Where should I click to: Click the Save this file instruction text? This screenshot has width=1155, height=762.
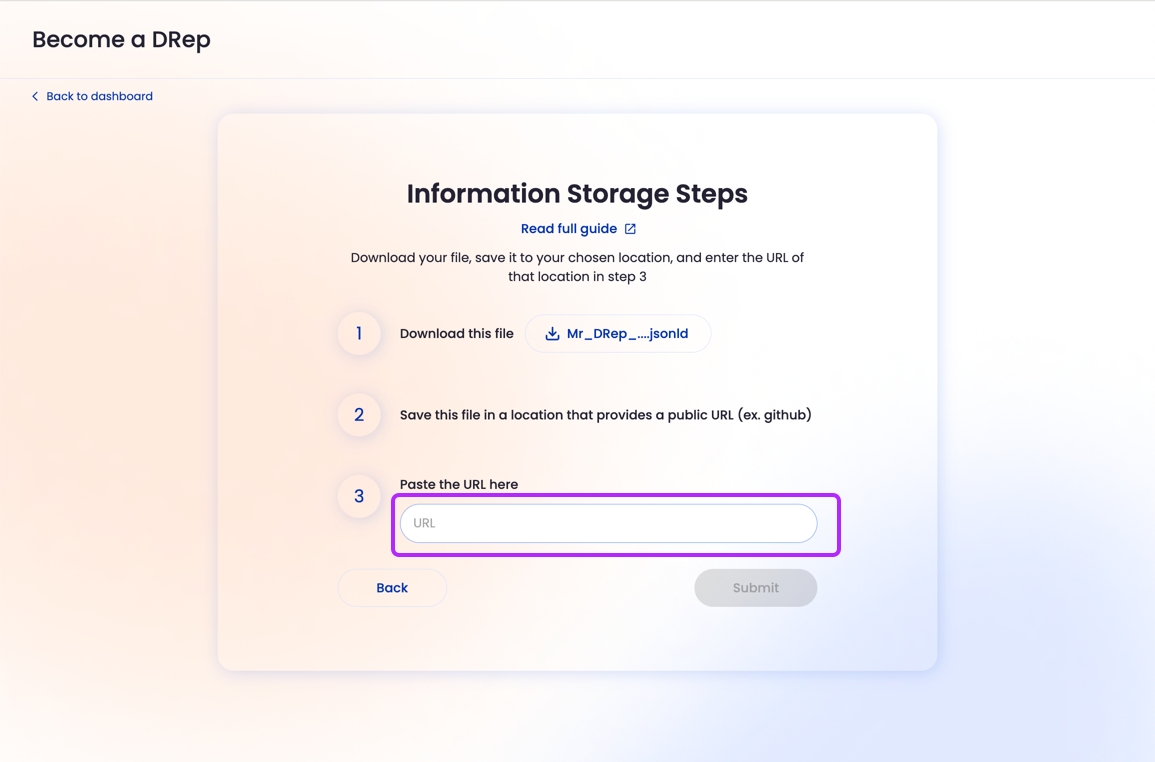coord(566,415)
